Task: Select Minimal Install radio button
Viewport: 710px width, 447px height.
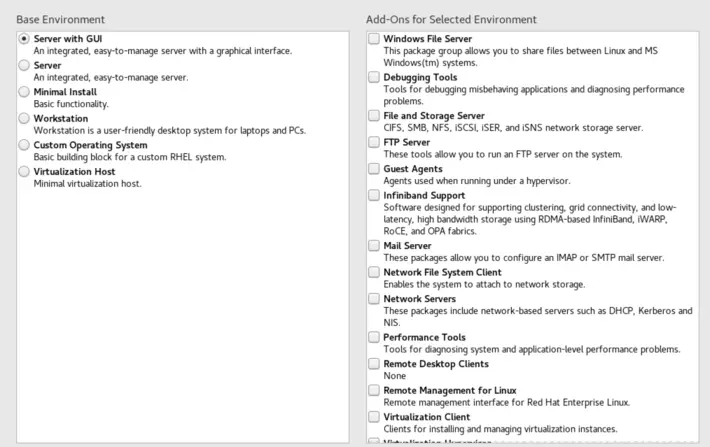Action: 24,92
